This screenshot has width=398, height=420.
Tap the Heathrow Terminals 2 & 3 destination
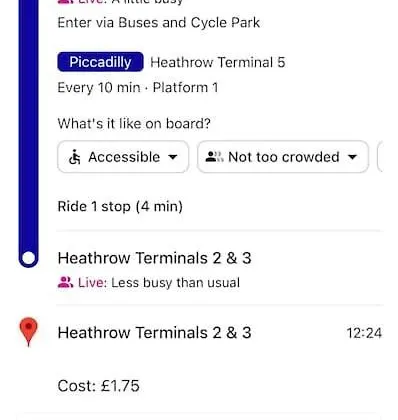(x=154, y=333)
